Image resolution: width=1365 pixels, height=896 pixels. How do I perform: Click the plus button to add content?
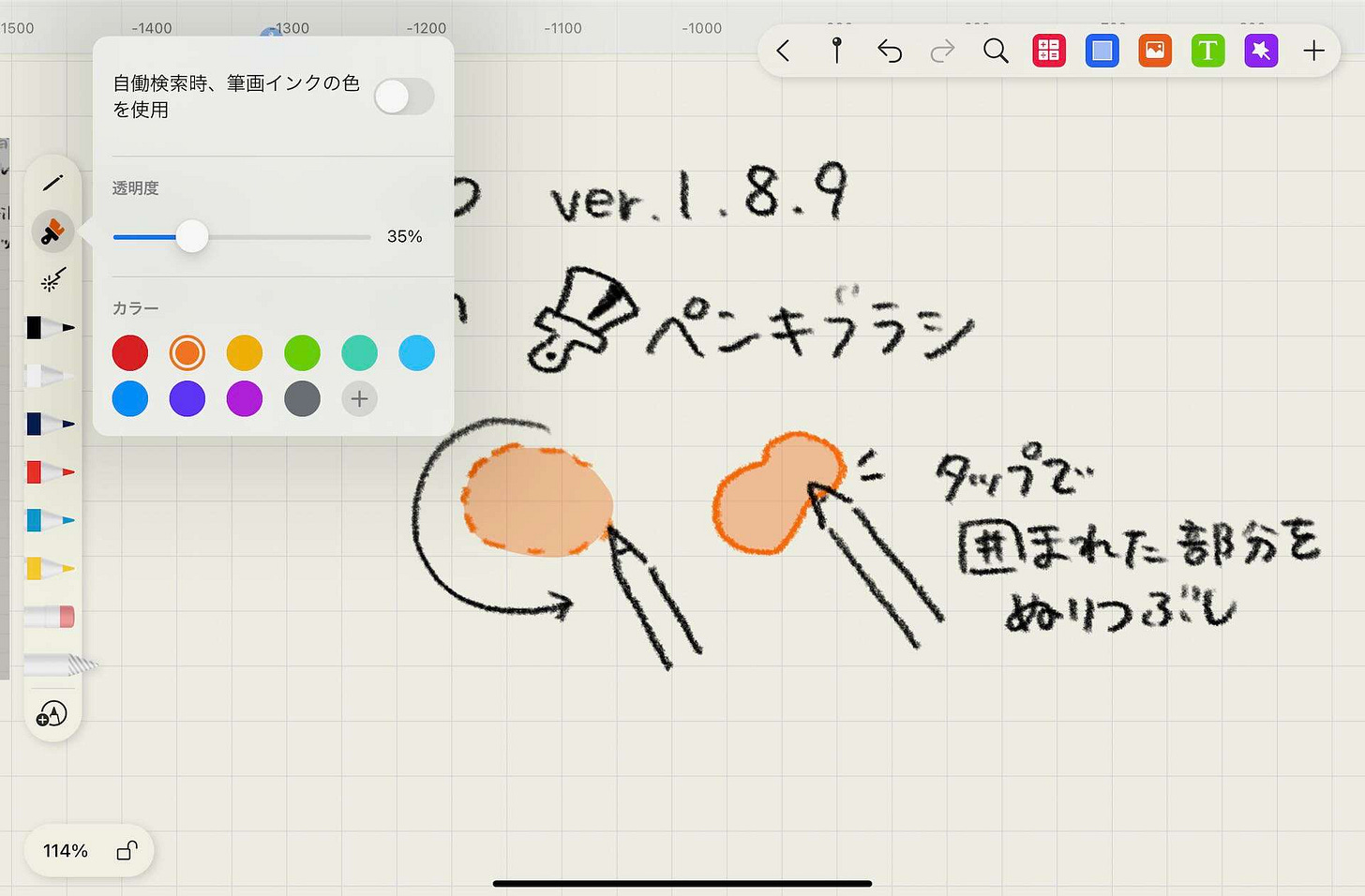point(1314,51)
